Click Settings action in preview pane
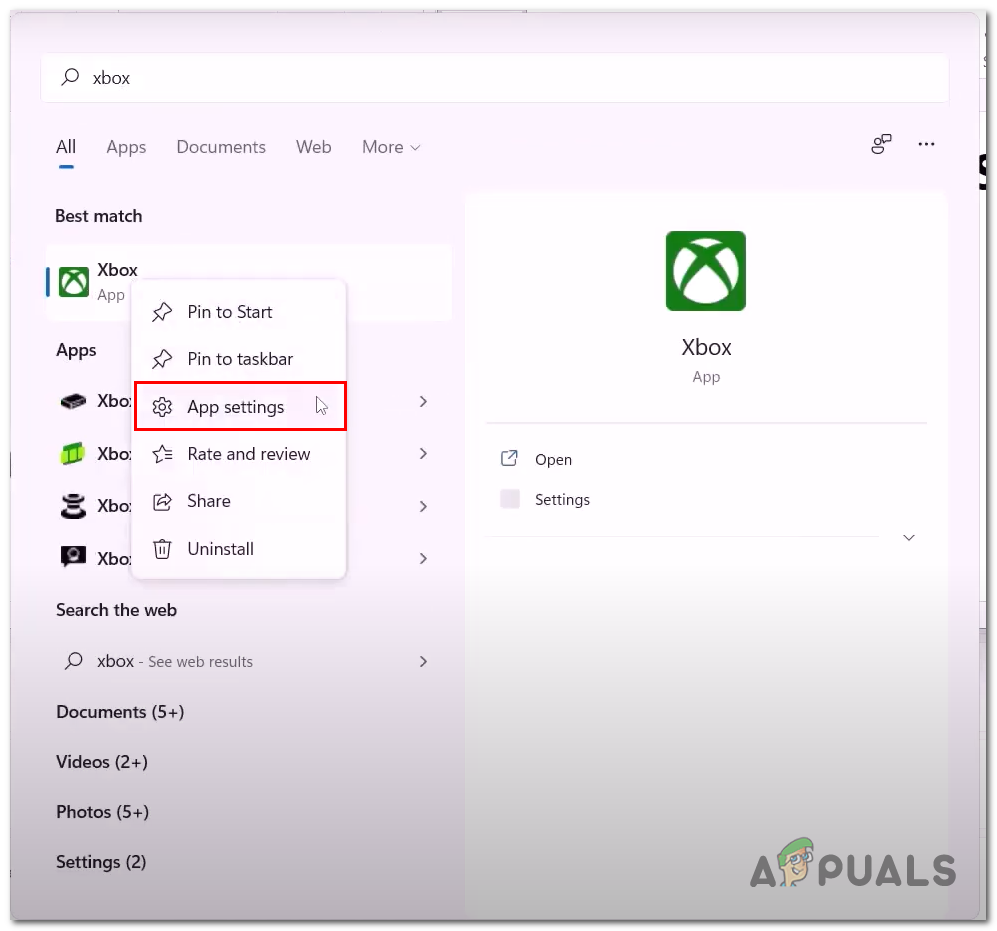The width and height of the screenshot is (997, 931). tap(562, 500)
